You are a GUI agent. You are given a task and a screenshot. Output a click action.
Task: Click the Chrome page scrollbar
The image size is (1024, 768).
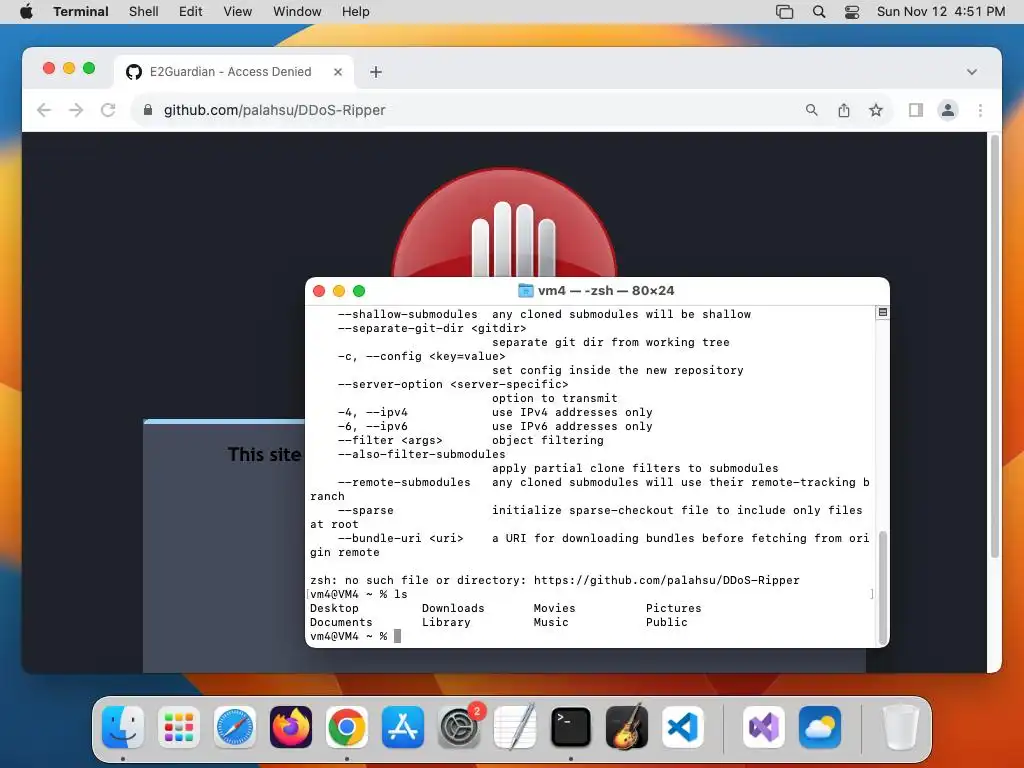point(995,346)
